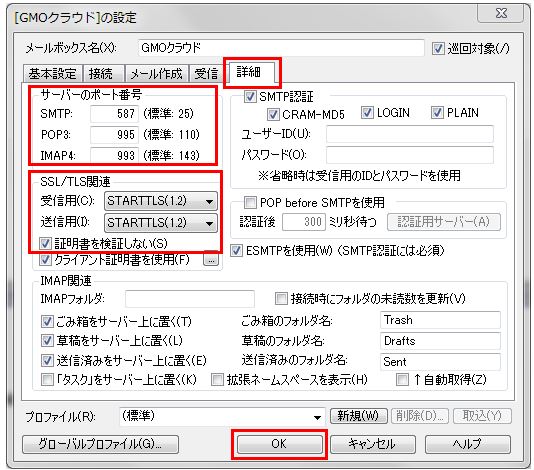
Task: Click the 取込 profile button
Action: [x=482, y=416]
